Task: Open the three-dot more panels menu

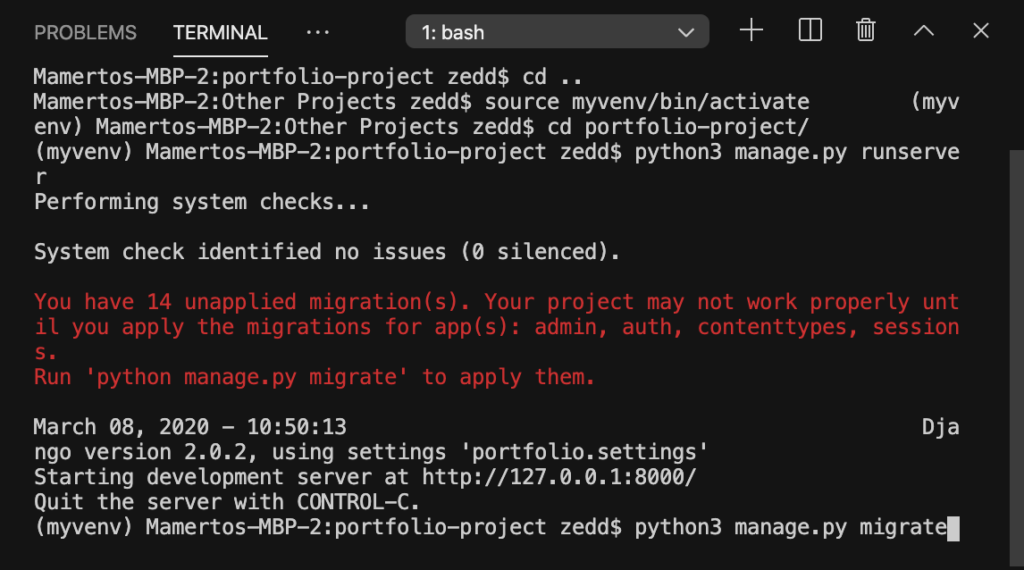Action: click(x=318, y=32)
